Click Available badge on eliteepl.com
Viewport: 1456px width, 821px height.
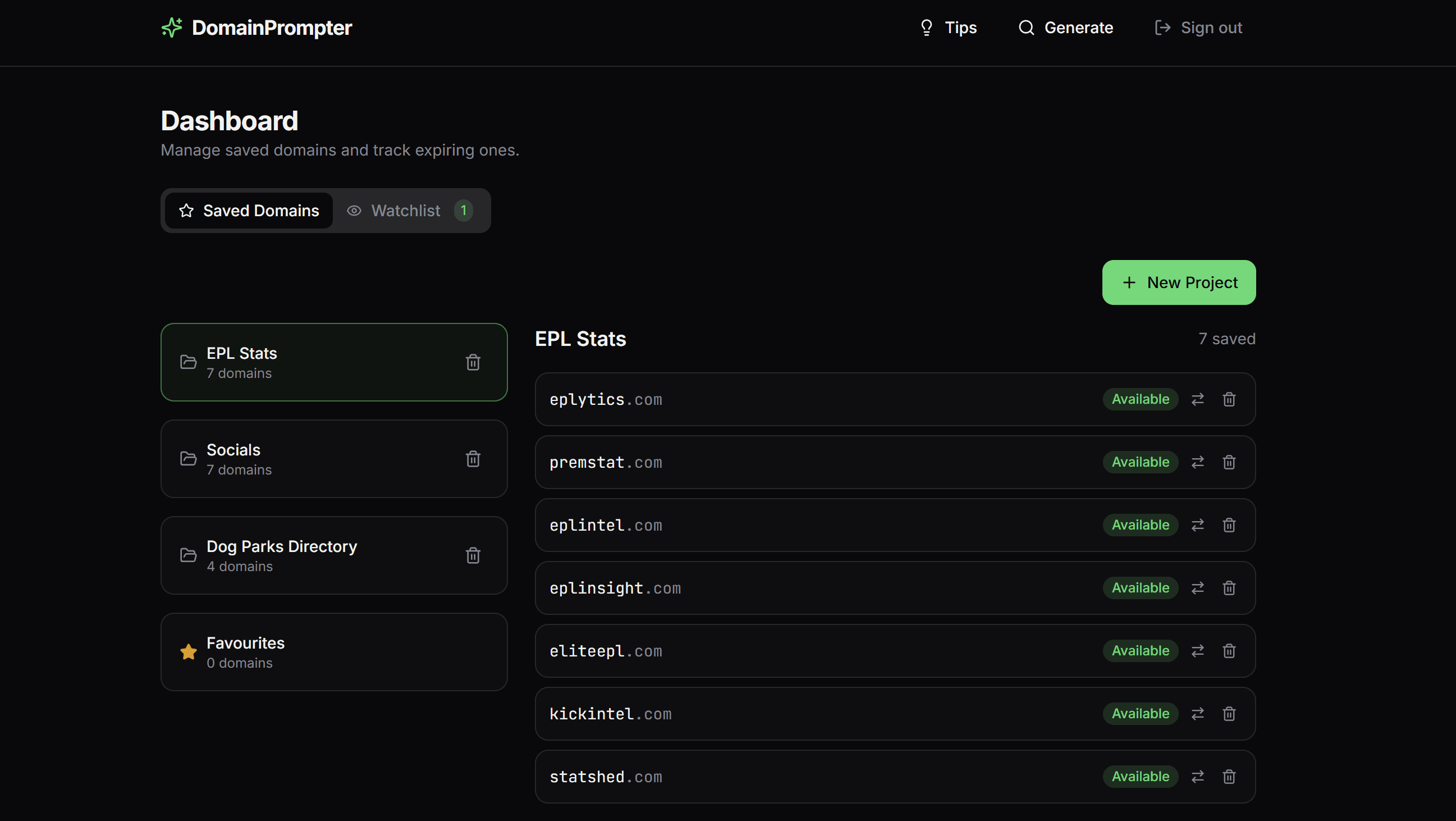tap(1140, 651)
